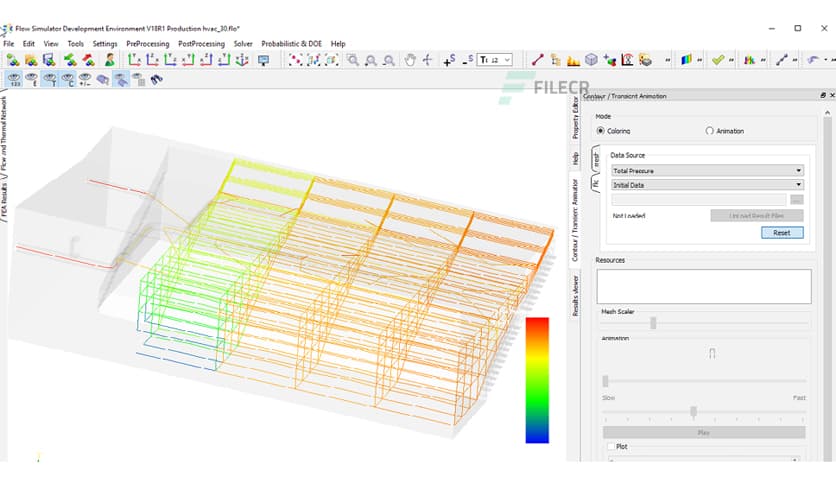Open the Tools menu
The width and height of the screenshot is (836, 484).
click(x=76, y=44)
